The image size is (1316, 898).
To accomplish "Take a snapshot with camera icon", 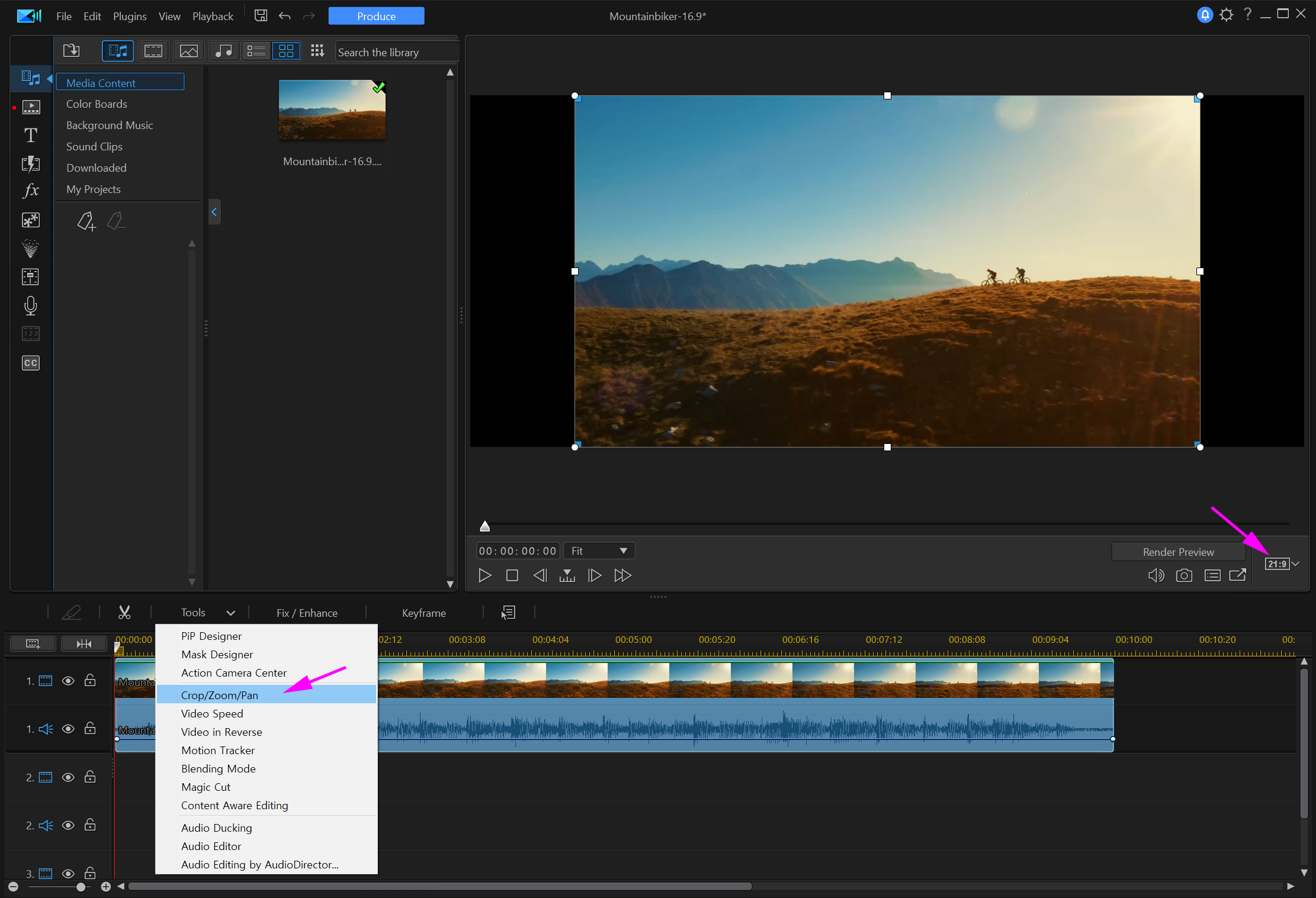I will (1184, 575).
